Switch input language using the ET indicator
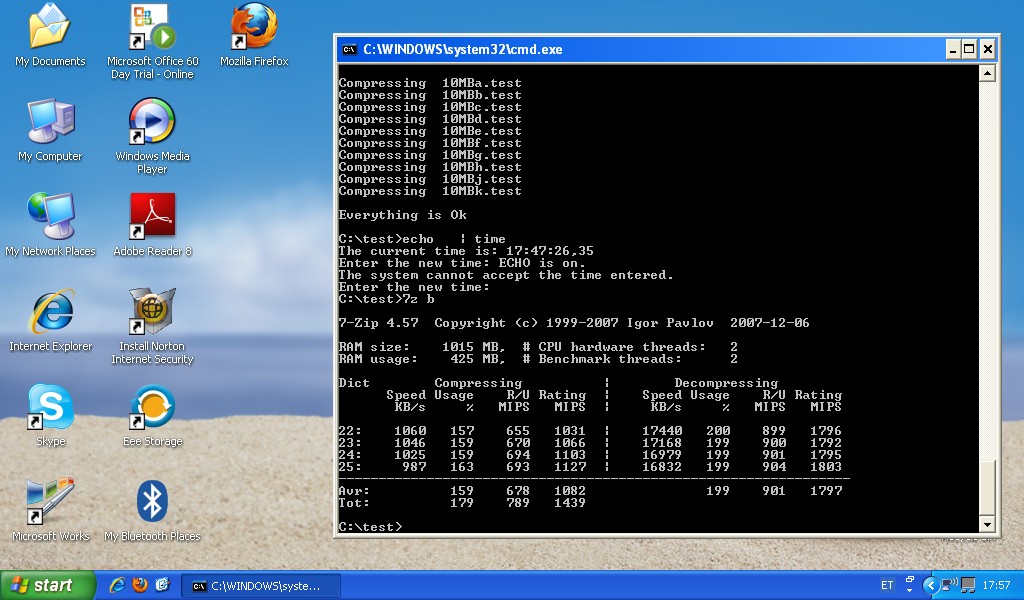 pyautogui.click(x=887, y=585)
